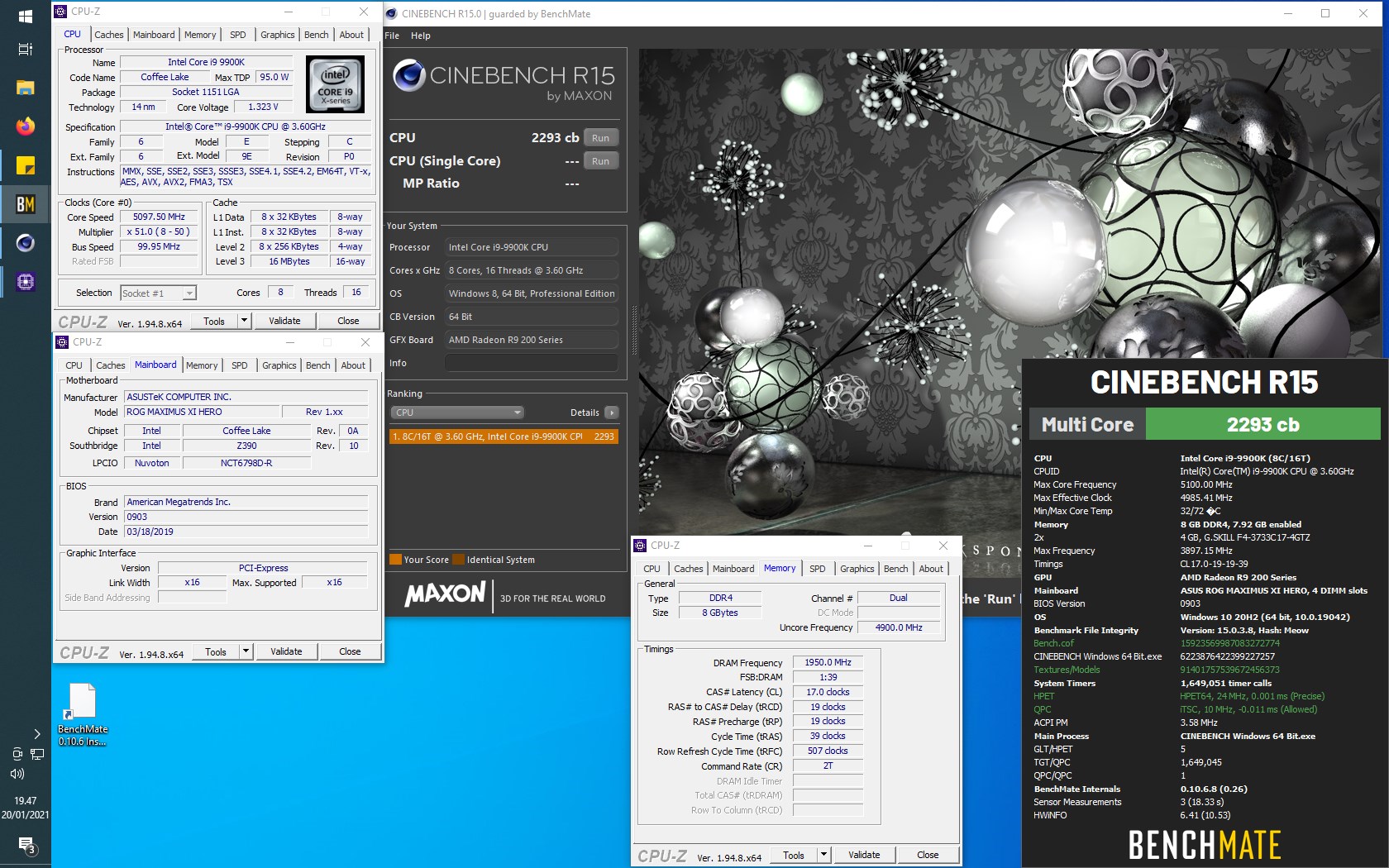Click Validate in Memory CPU-Z window
The image size is (1389, 868).
(x=864, y=855)
